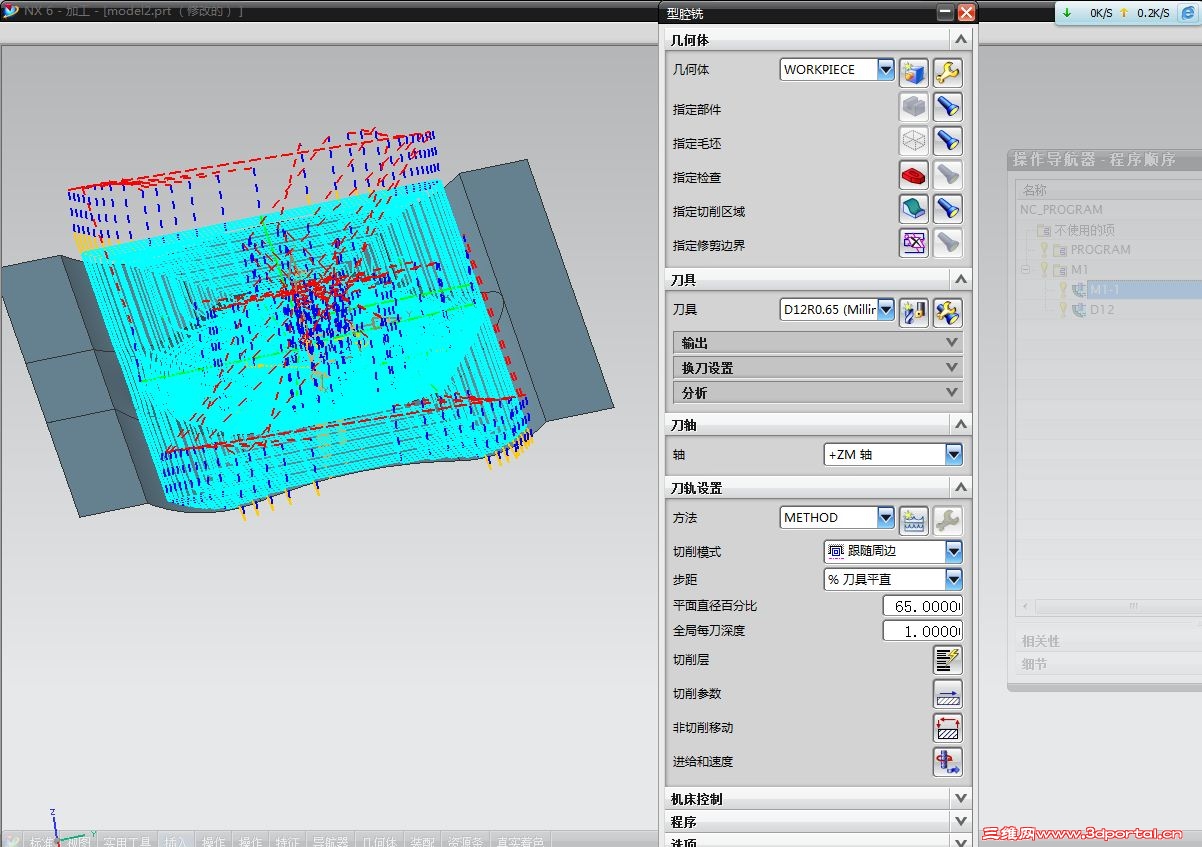This screenshot has width=1202, height=847.
Task: Collapse the 几何体 section header
Action: 819,40
